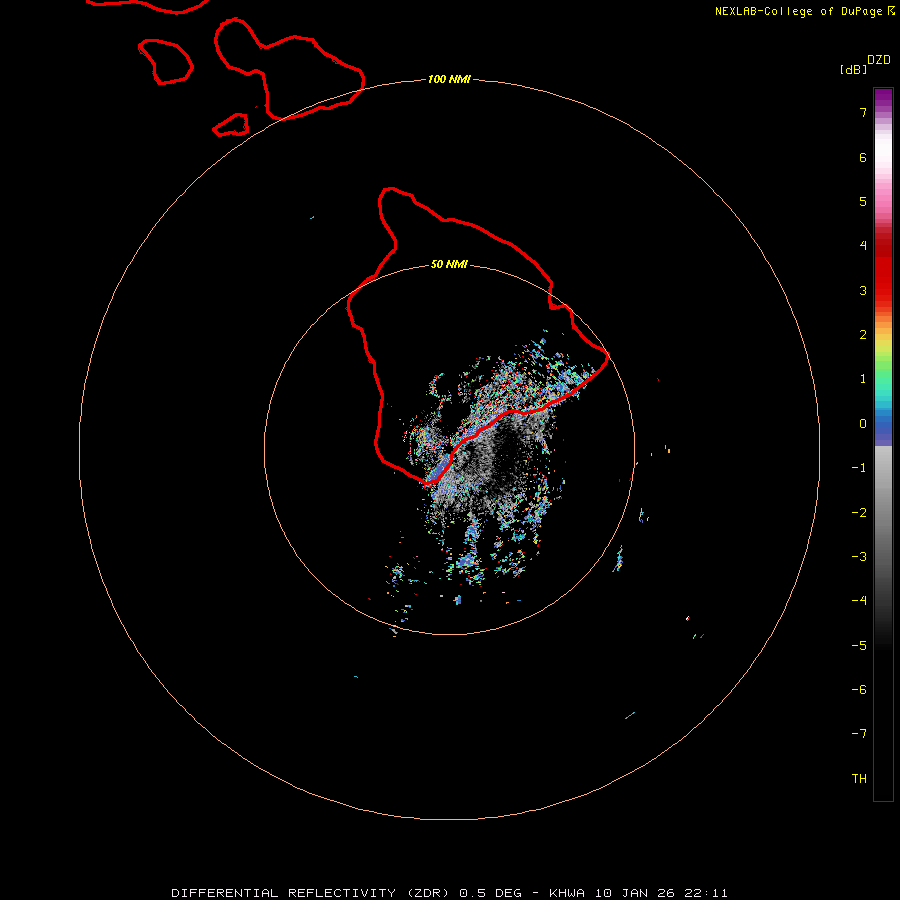The width and height of the screenshot is (900, 900).
Task: Select the 1 value on the dB scale
Action: [863, 379]
